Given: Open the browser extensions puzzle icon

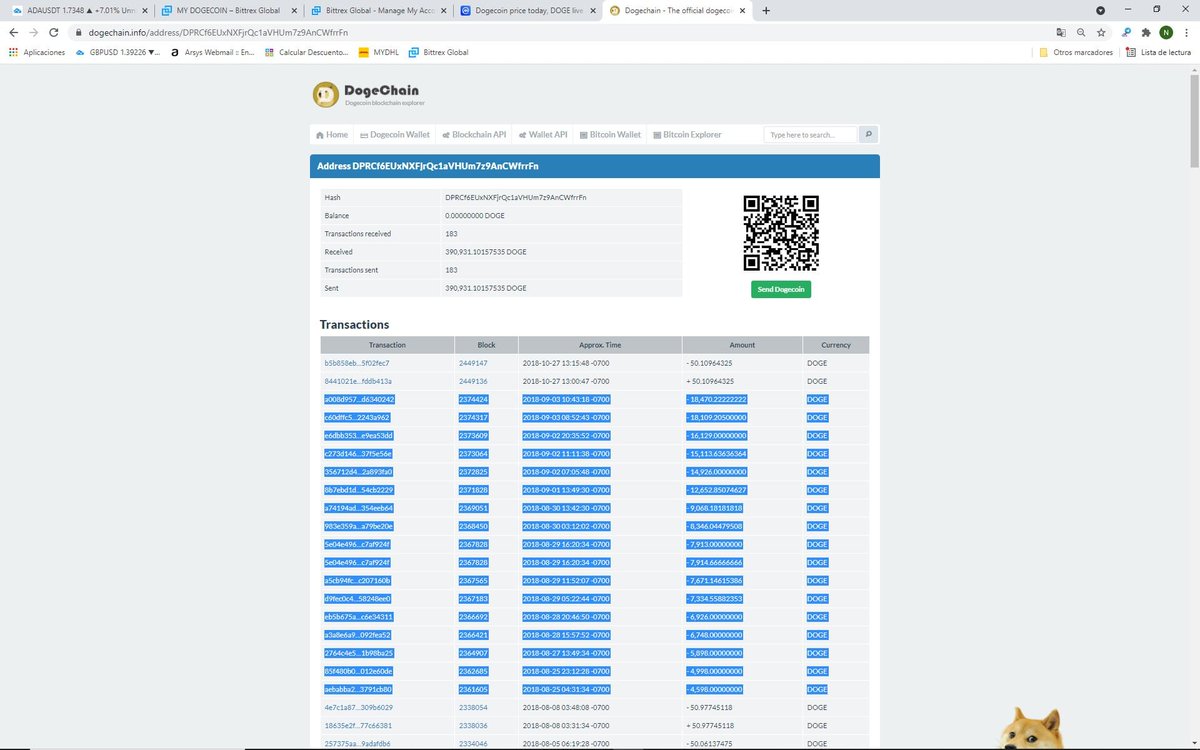Looking at the screenshot, I should (x=1145, y=32).
